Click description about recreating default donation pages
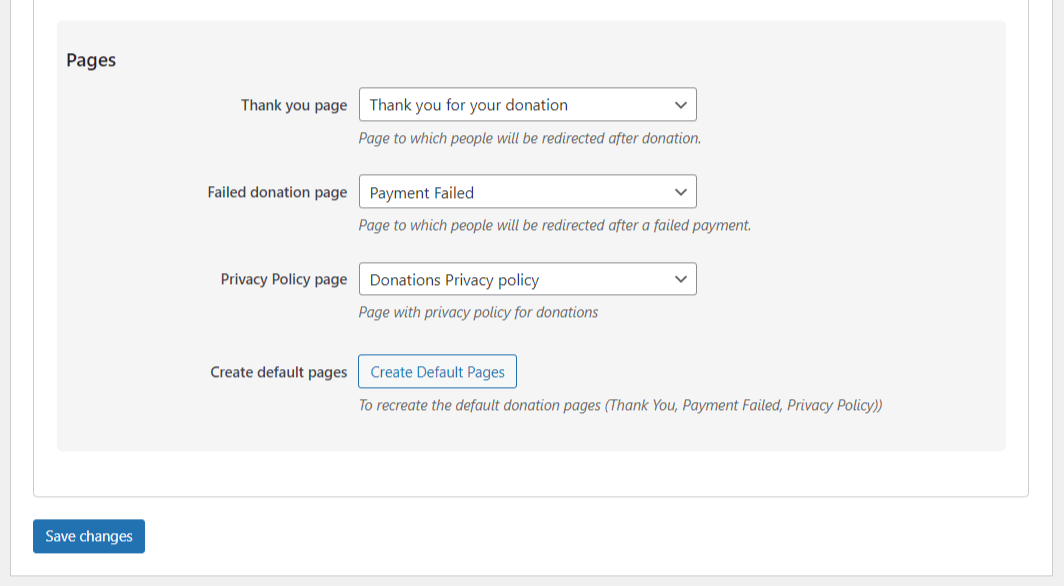 point(620,405)
